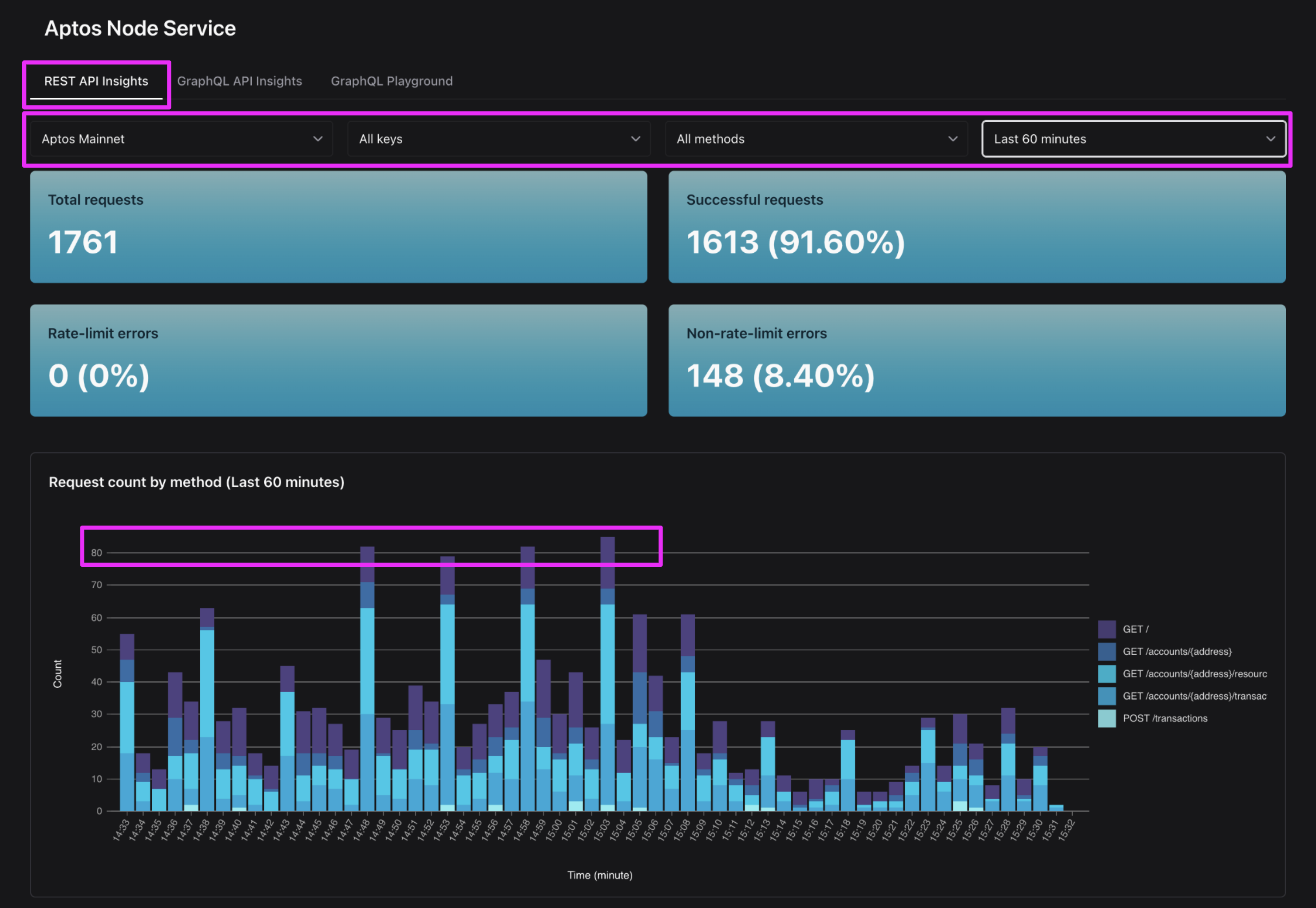Screen dimensions: 1316x908
Task: Click the Successful requests card
Action: pos(977,227)
